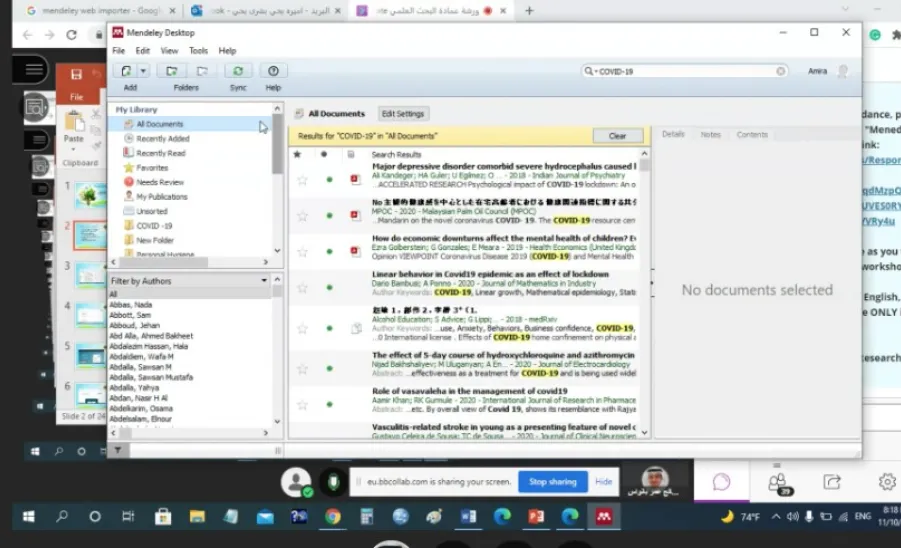The height and width of the screenshot is (548, 901).
Task: Expand the Filter by Authors dropdown
Action: coord(264,280)
